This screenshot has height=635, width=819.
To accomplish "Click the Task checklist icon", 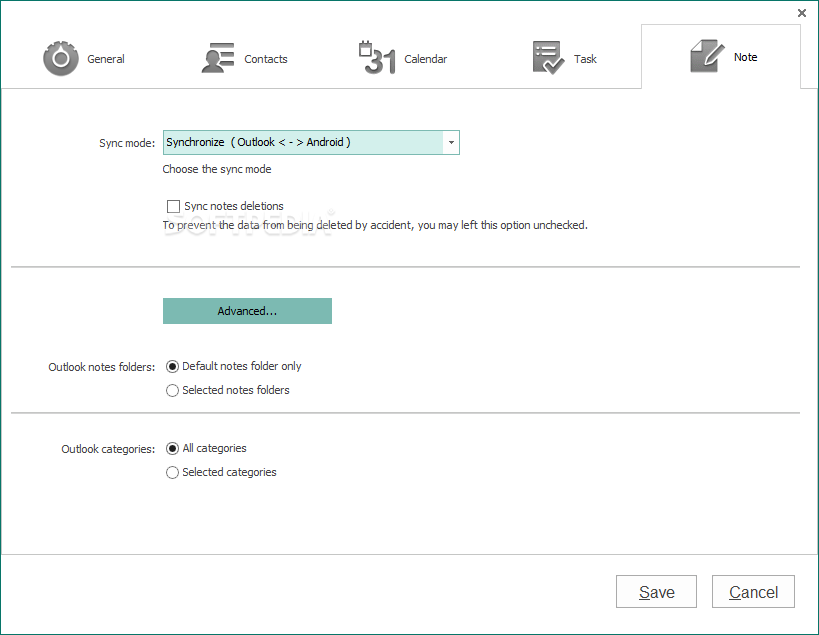I will tap(548, 58).
